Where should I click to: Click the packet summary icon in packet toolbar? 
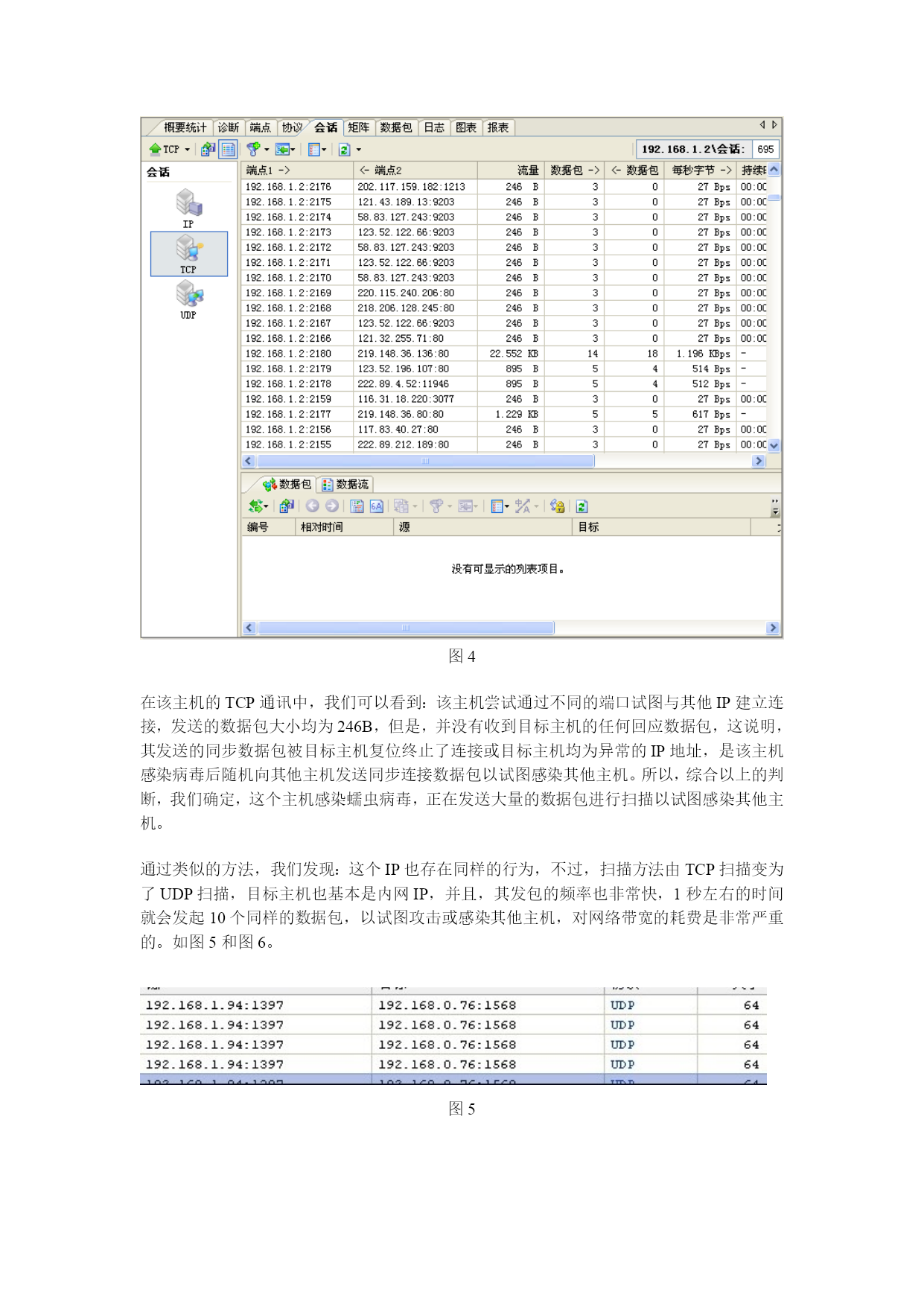coord(357,506)
